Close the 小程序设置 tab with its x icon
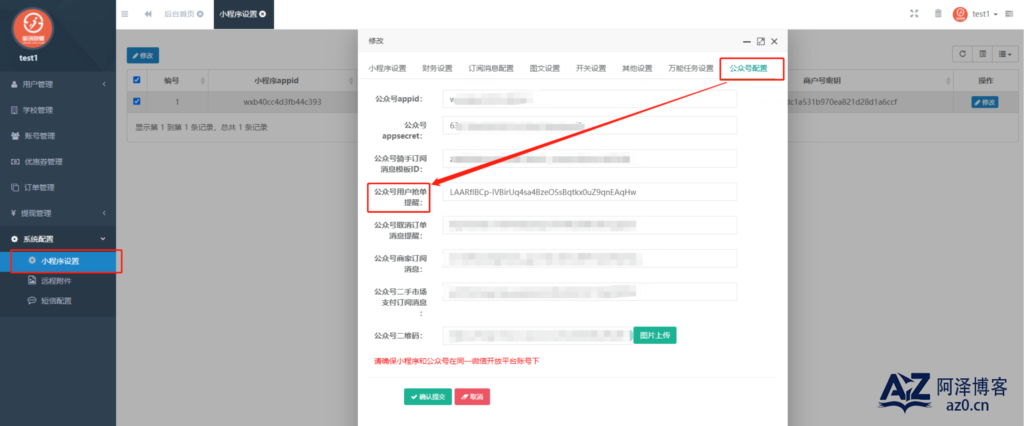This screenshot has height=426, width=1024. [x=263, y=14]
